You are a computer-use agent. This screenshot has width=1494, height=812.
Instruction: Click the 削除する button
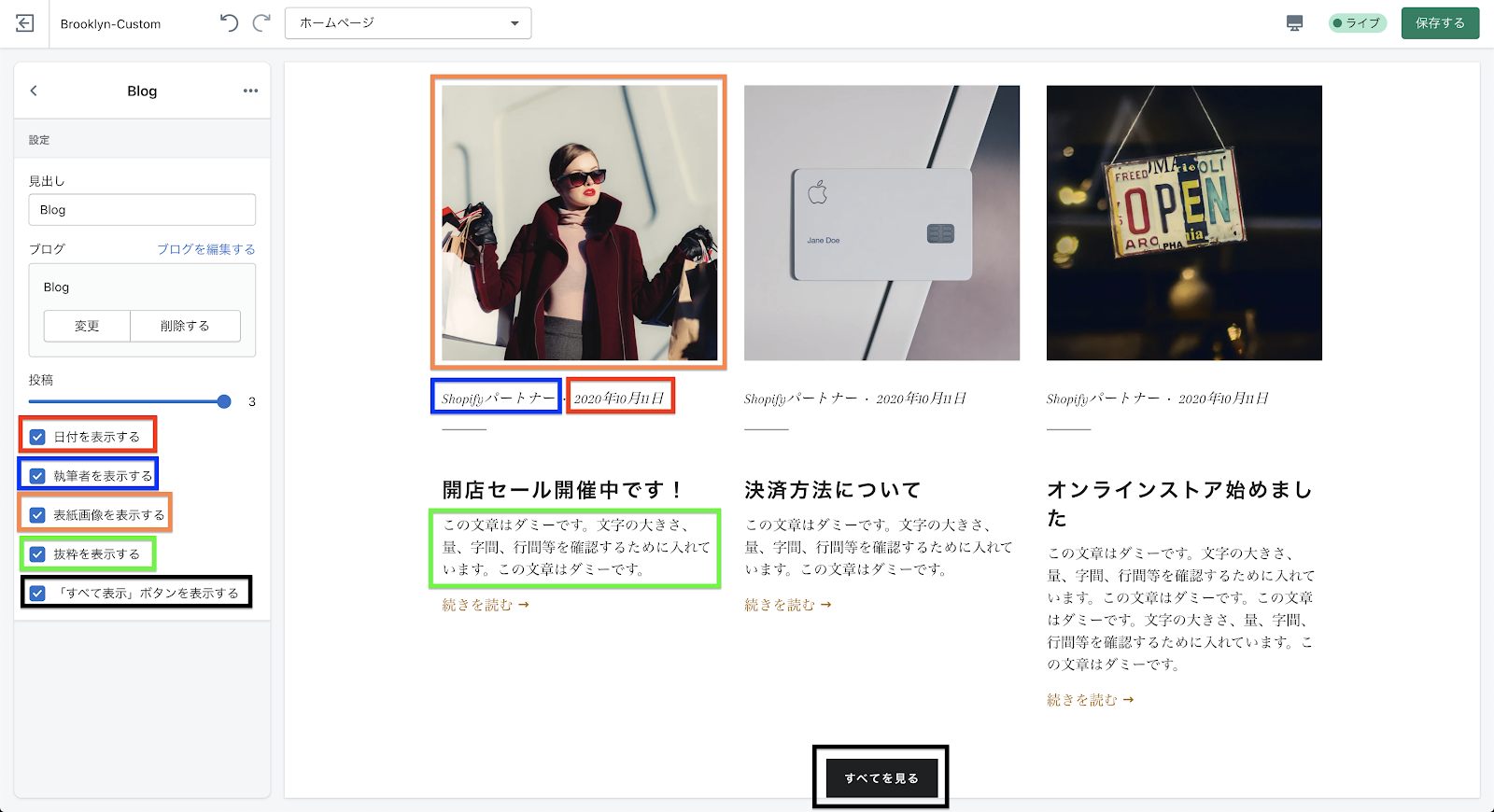(185, 326)
